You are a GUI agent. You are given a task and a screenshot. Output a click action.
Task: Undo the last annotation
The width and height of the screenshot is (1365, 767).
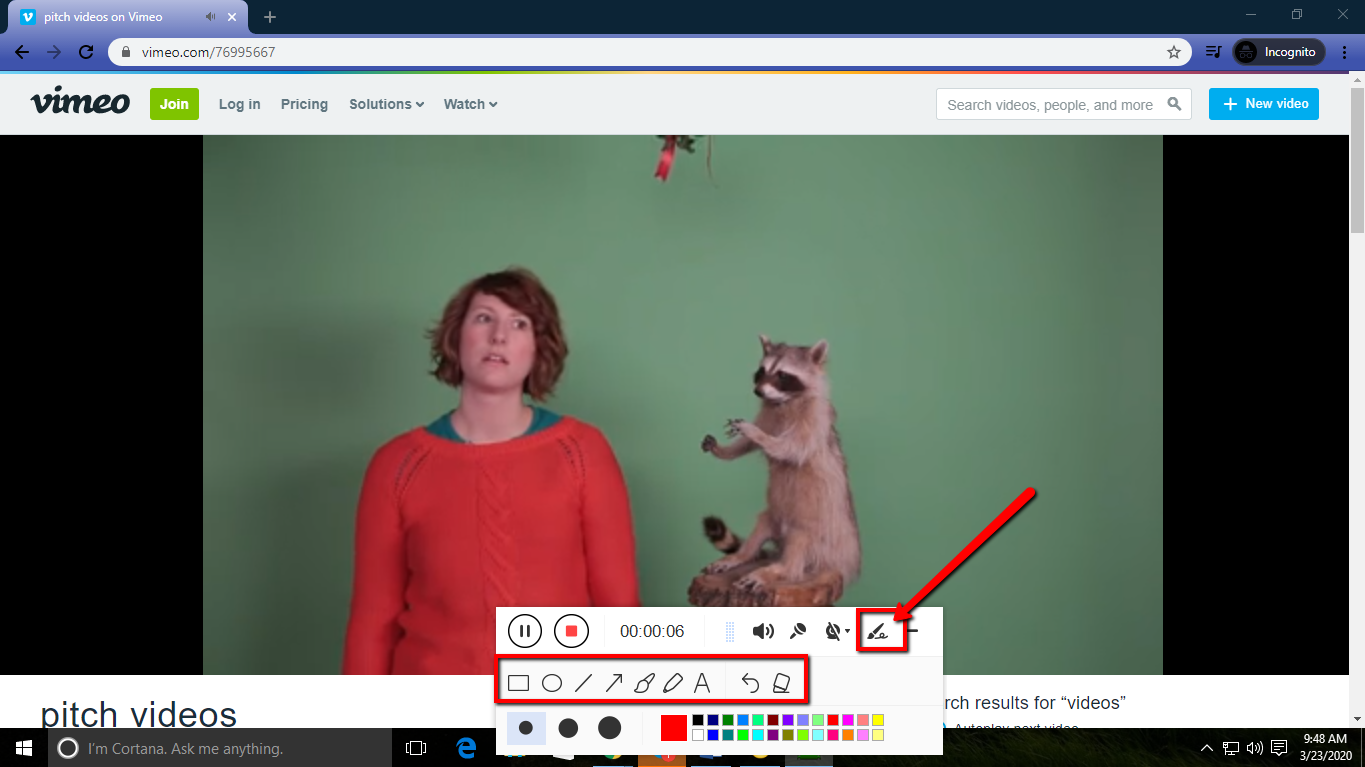[750, 684]
